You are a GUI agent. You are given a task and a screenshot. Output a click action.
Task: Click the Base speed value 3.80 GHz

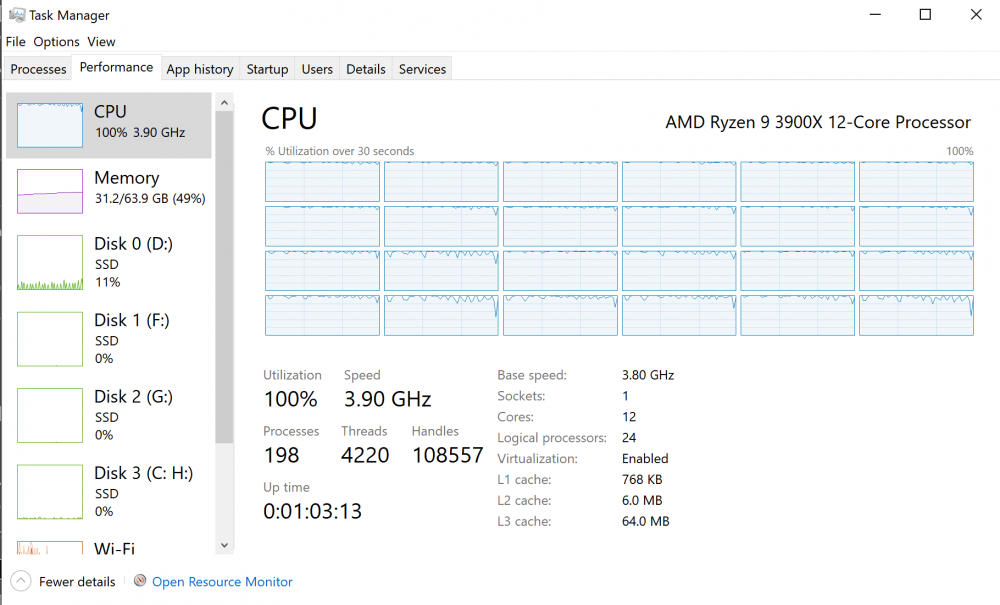pyautogui.click(x=648, y=375)
